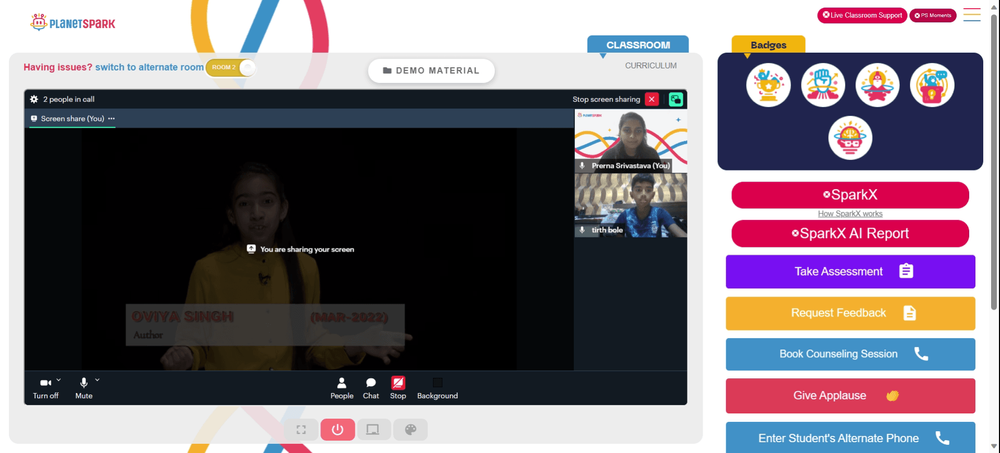Launch SparkX
Image resolution: width=1000 pixels, height=453 pixels.
[850, 195]
